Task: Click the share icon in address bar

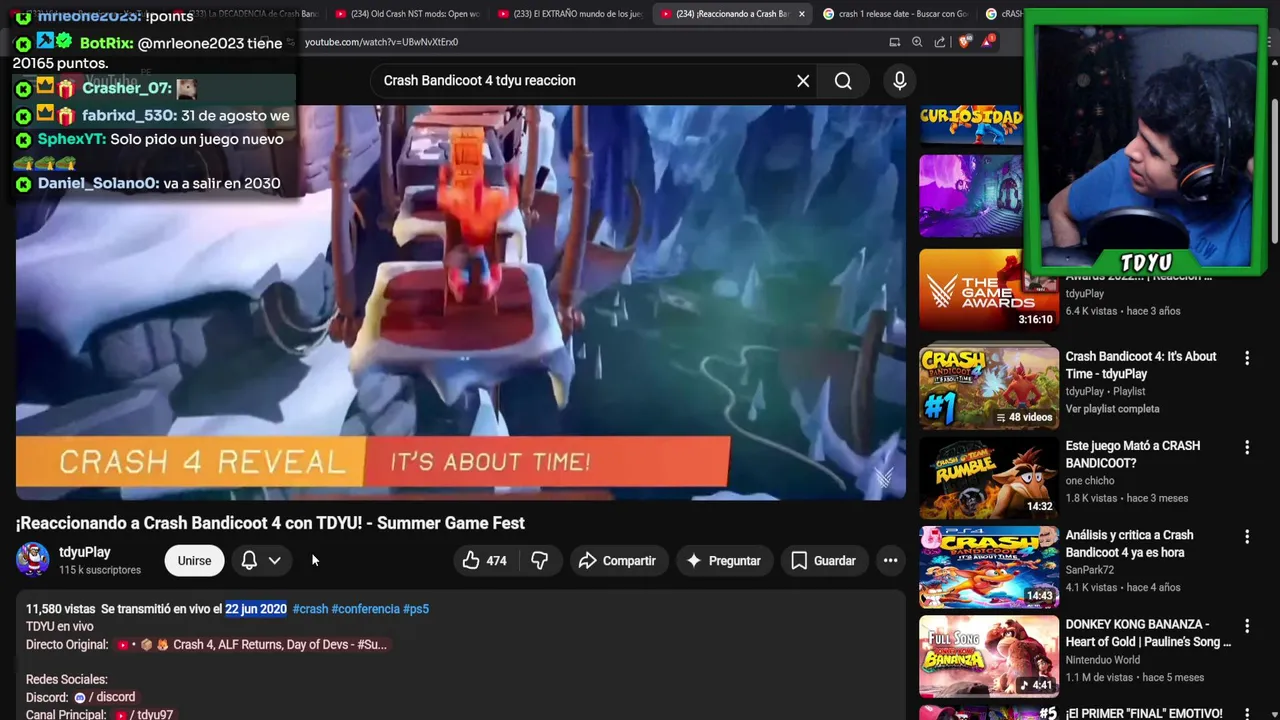Action: pyautogui.click(x=940, y=42)
